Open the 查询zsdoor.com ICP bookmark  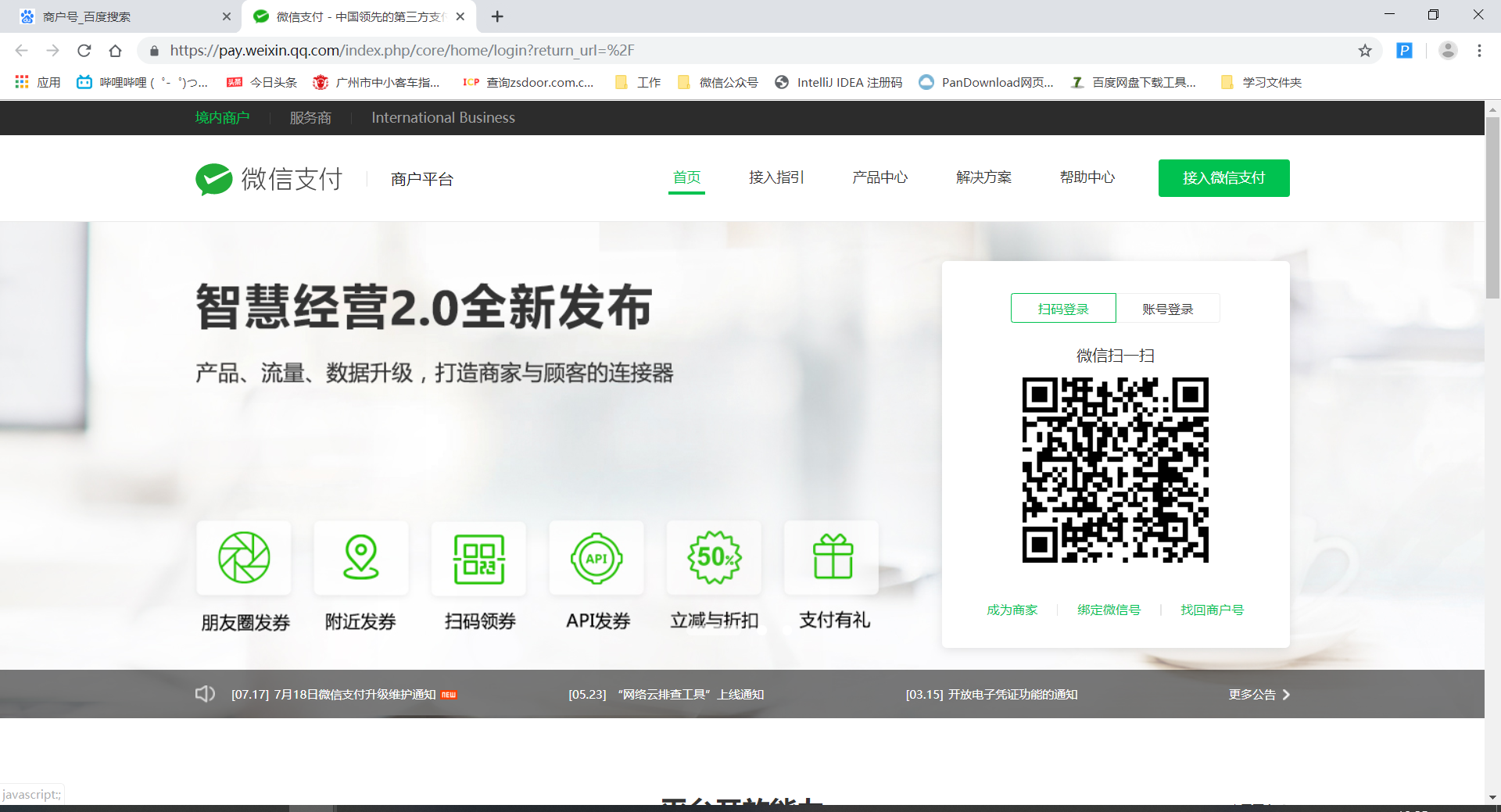coord(528,82)
